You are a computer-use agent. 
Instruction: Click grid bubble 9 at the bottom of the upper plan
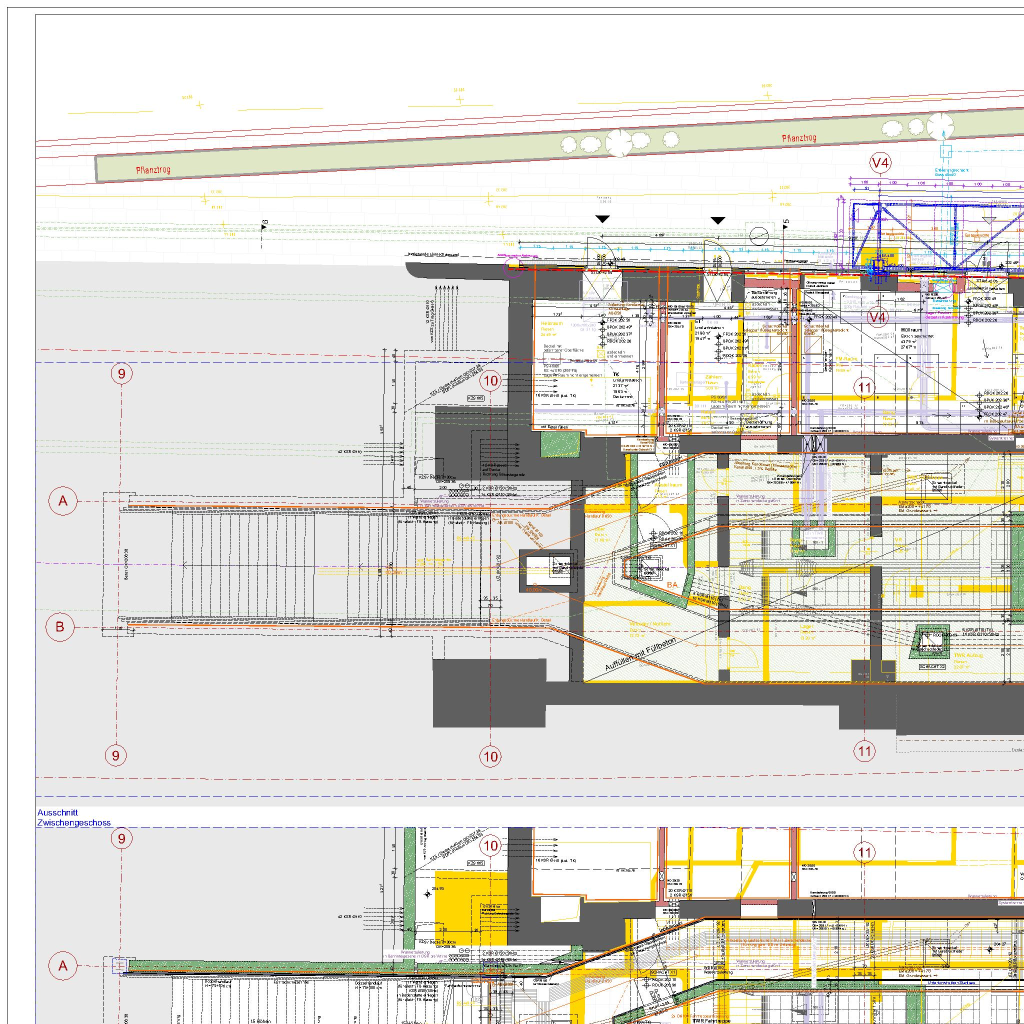tap(116, 756)
